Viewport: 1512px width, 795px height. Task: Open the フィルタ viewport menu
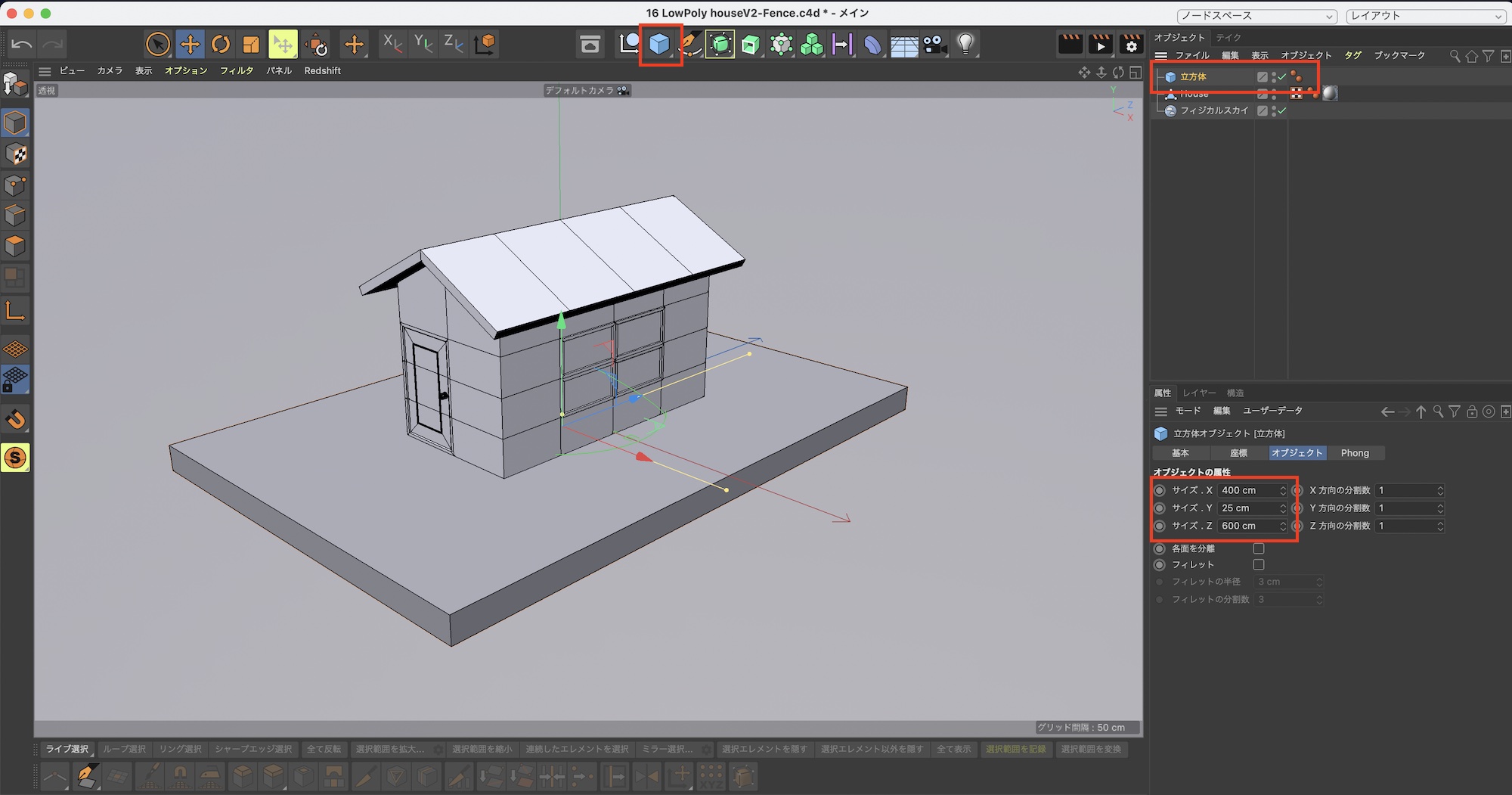pos(236,70)
